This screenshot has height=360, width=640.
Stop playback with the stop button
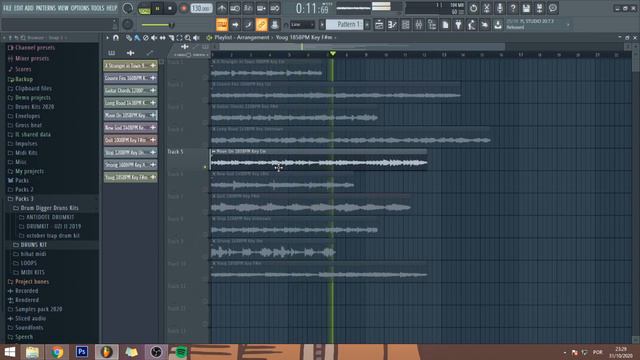[170, 9]
